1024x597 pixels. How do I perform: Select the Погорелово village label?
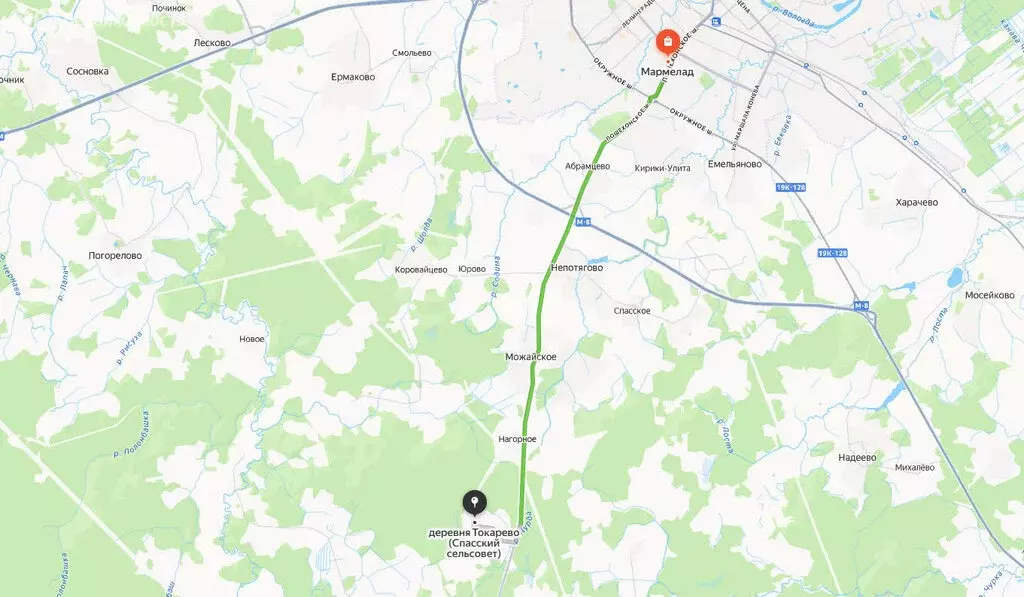115,255
